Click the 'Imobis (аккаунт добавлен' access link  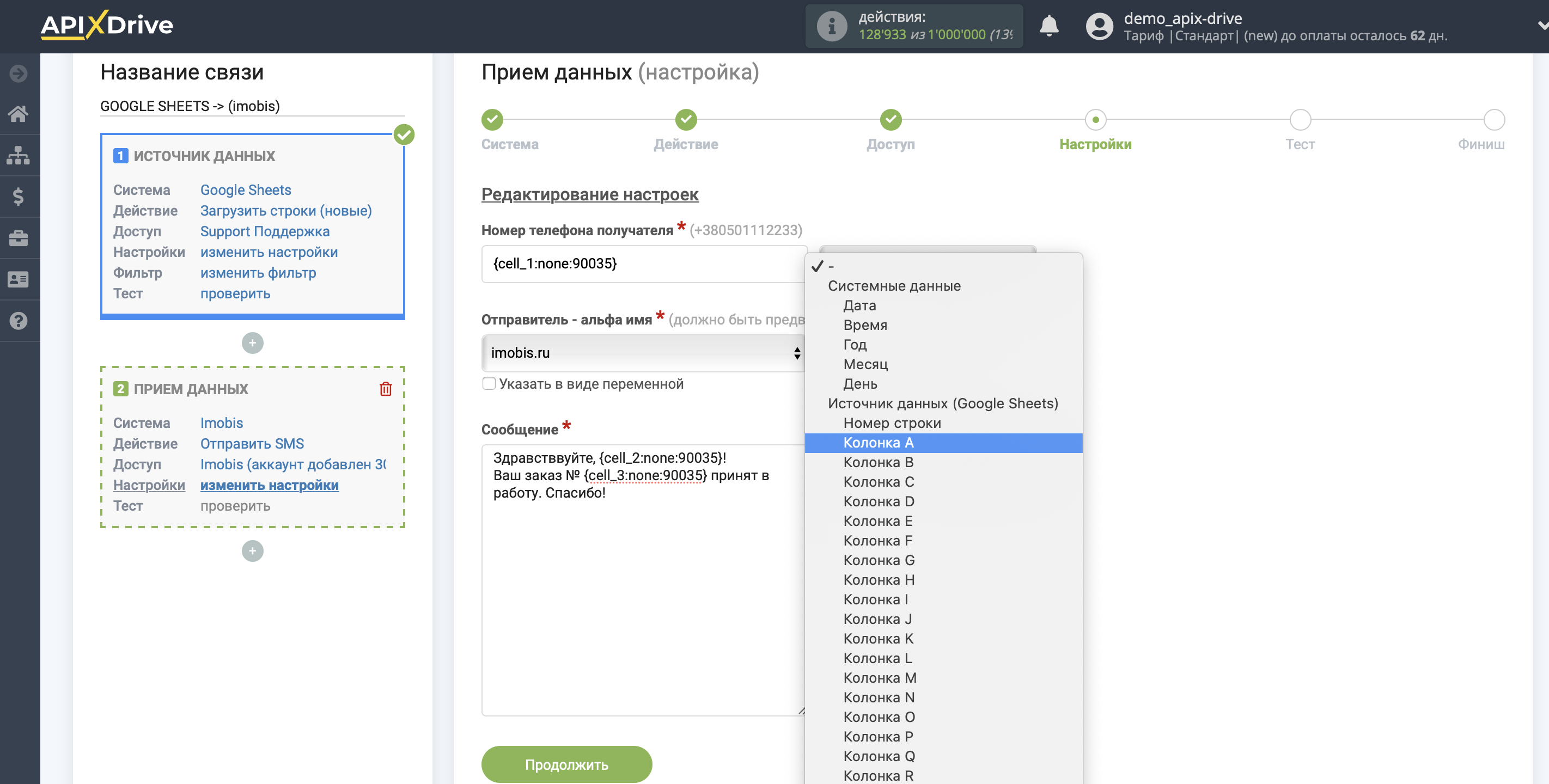[293, 464]
